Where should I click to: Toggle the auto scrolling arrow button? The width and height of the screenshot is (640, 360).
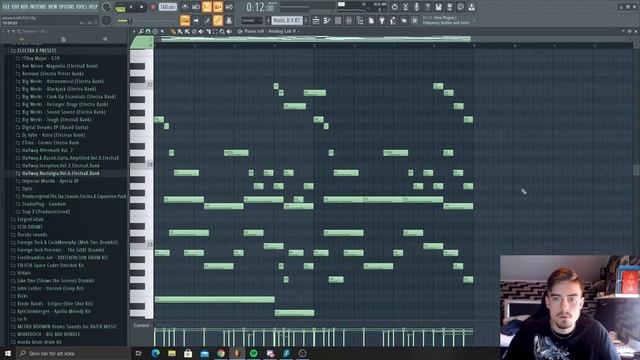pos(196,20)
